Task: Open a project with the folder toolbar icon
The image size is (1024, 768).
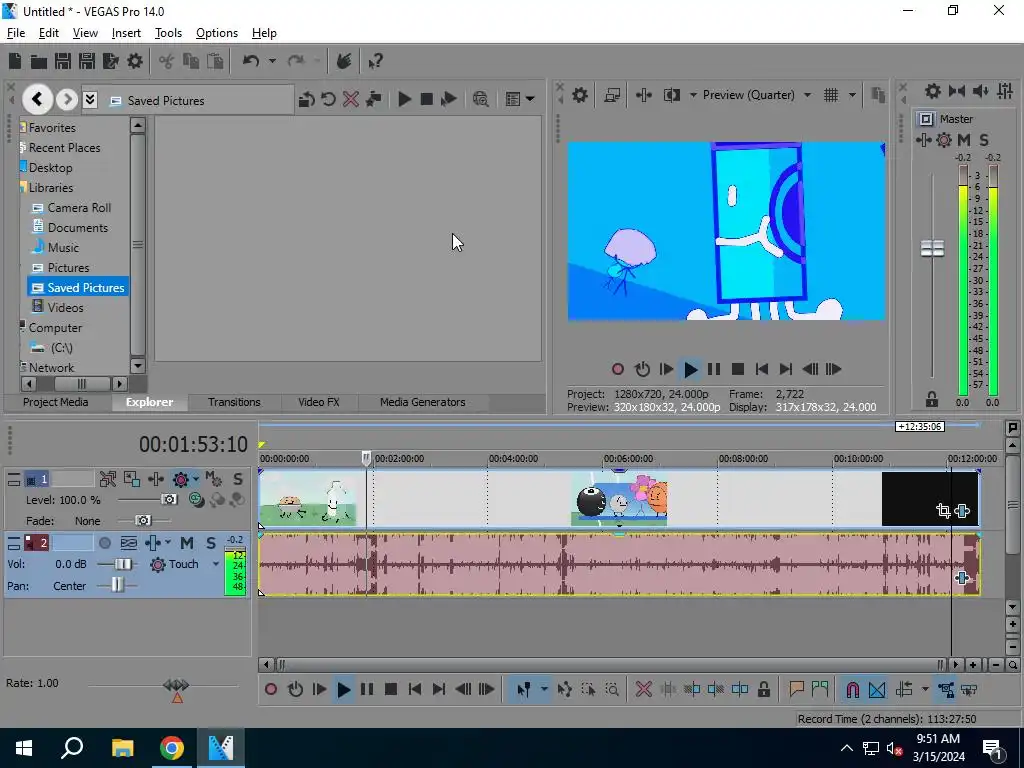Action: pyautogui.click(x=39, y=61)
